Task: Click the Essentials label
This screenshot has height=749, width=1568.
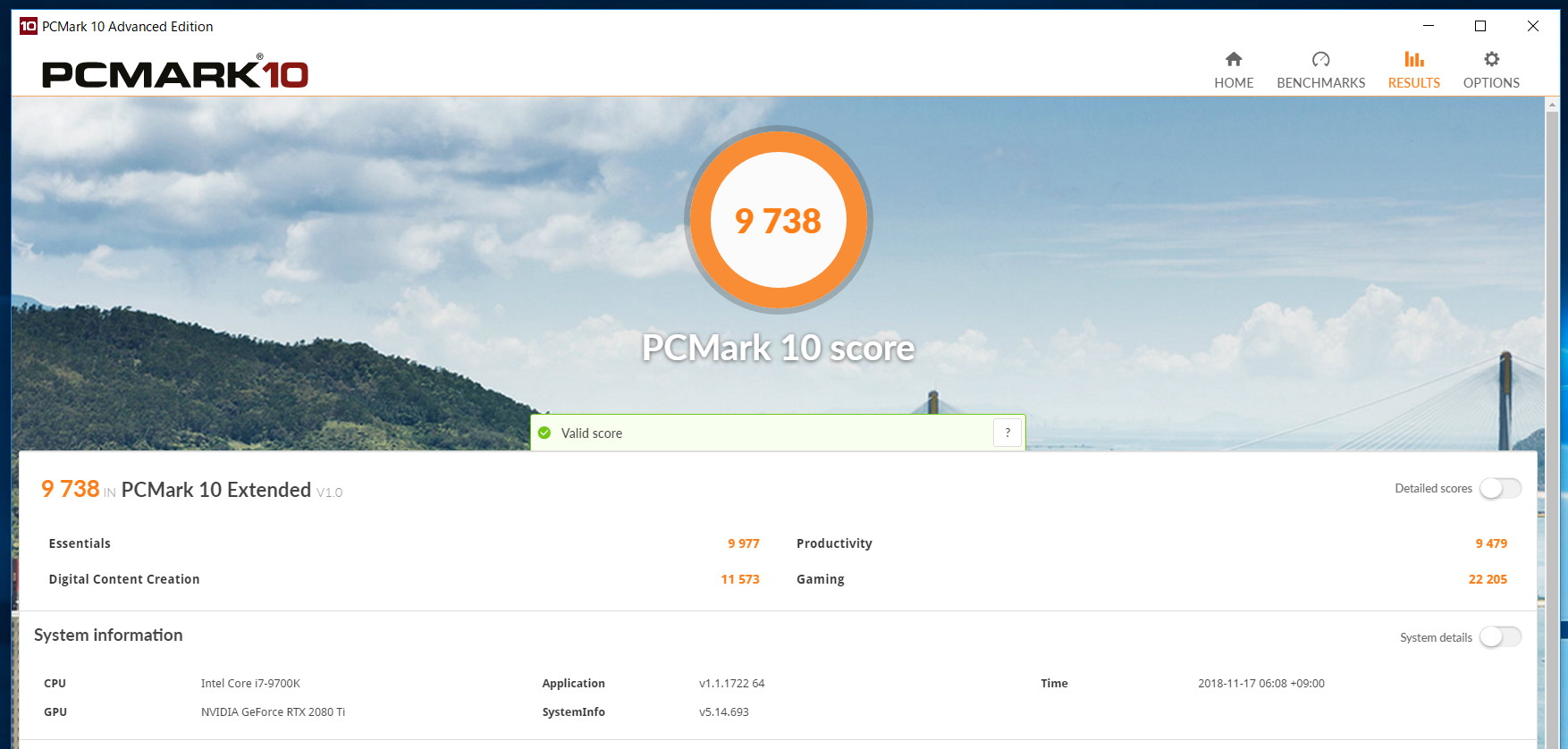Action: coord(80,543)
